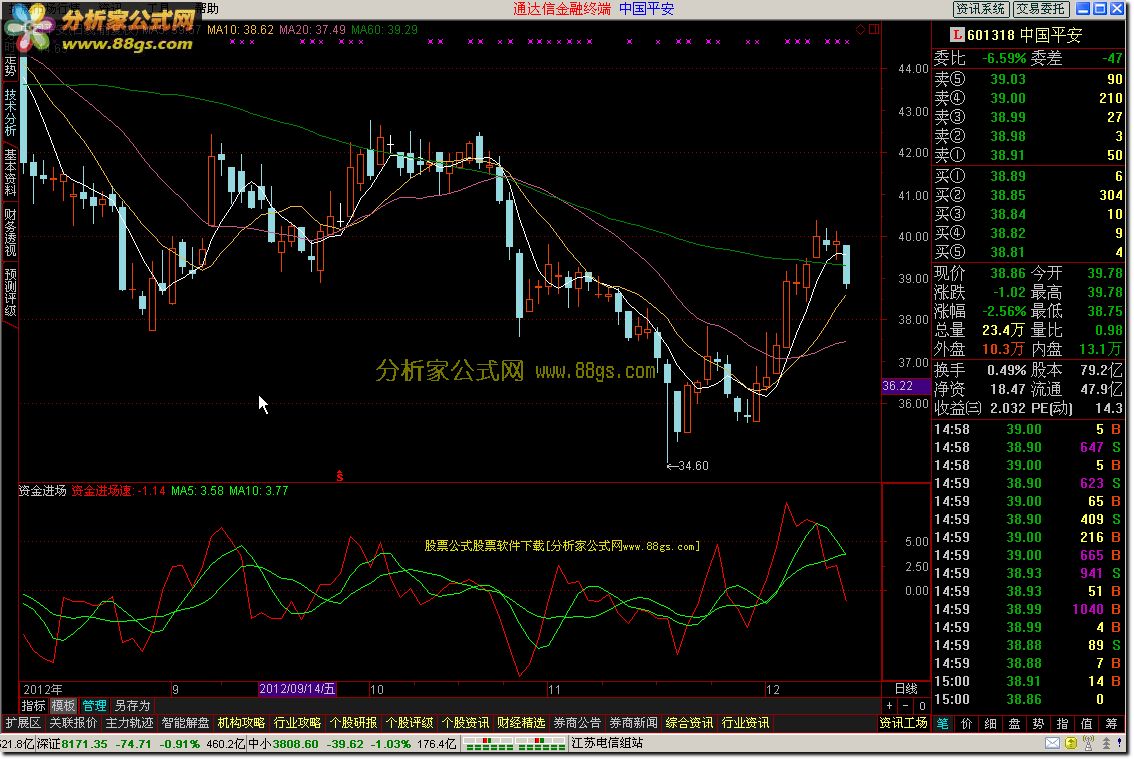Click the 资金进场 indicator label

pyautogui.click(x=43, y=491)
